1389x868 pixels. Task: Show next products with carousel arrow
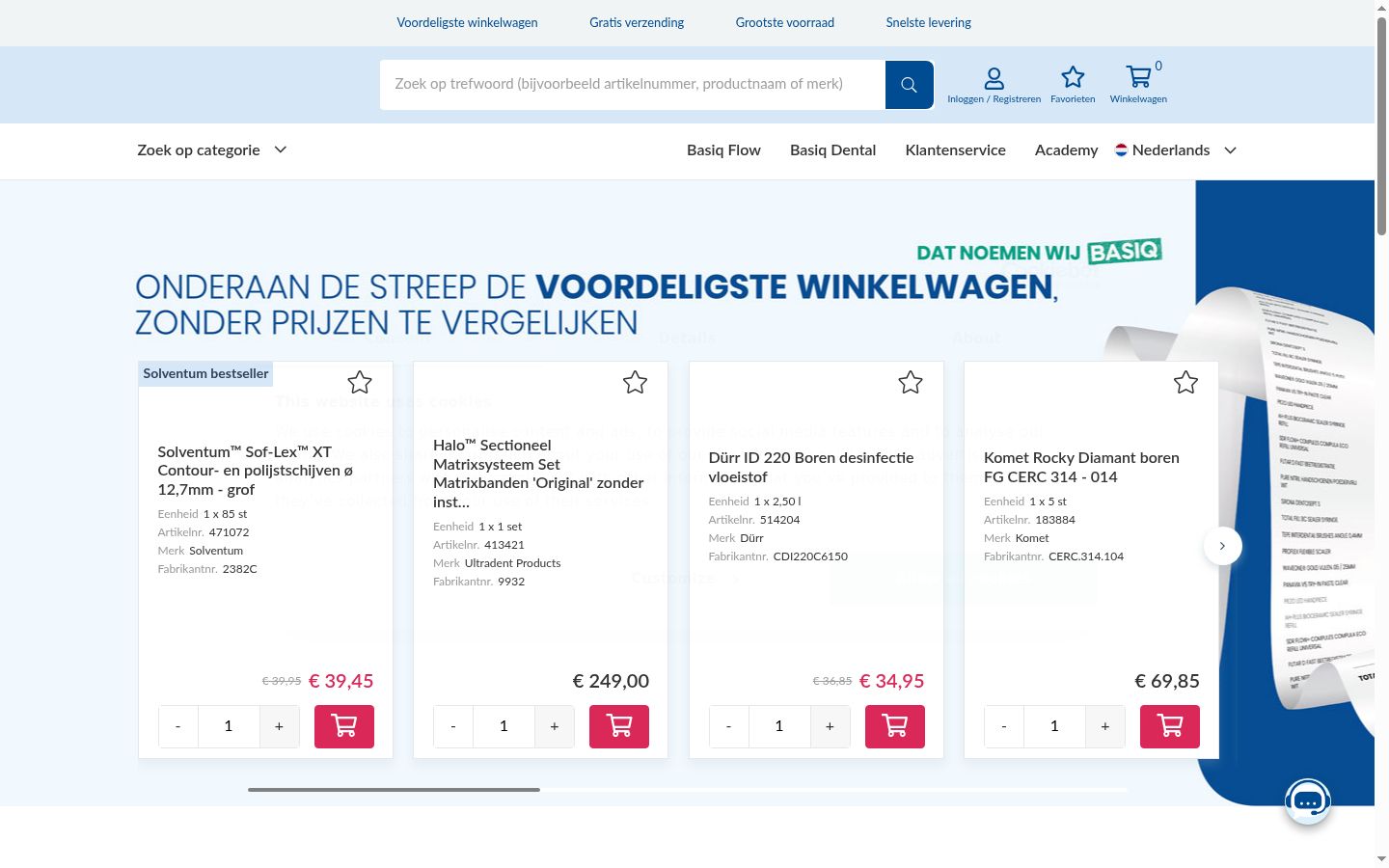1222,546
